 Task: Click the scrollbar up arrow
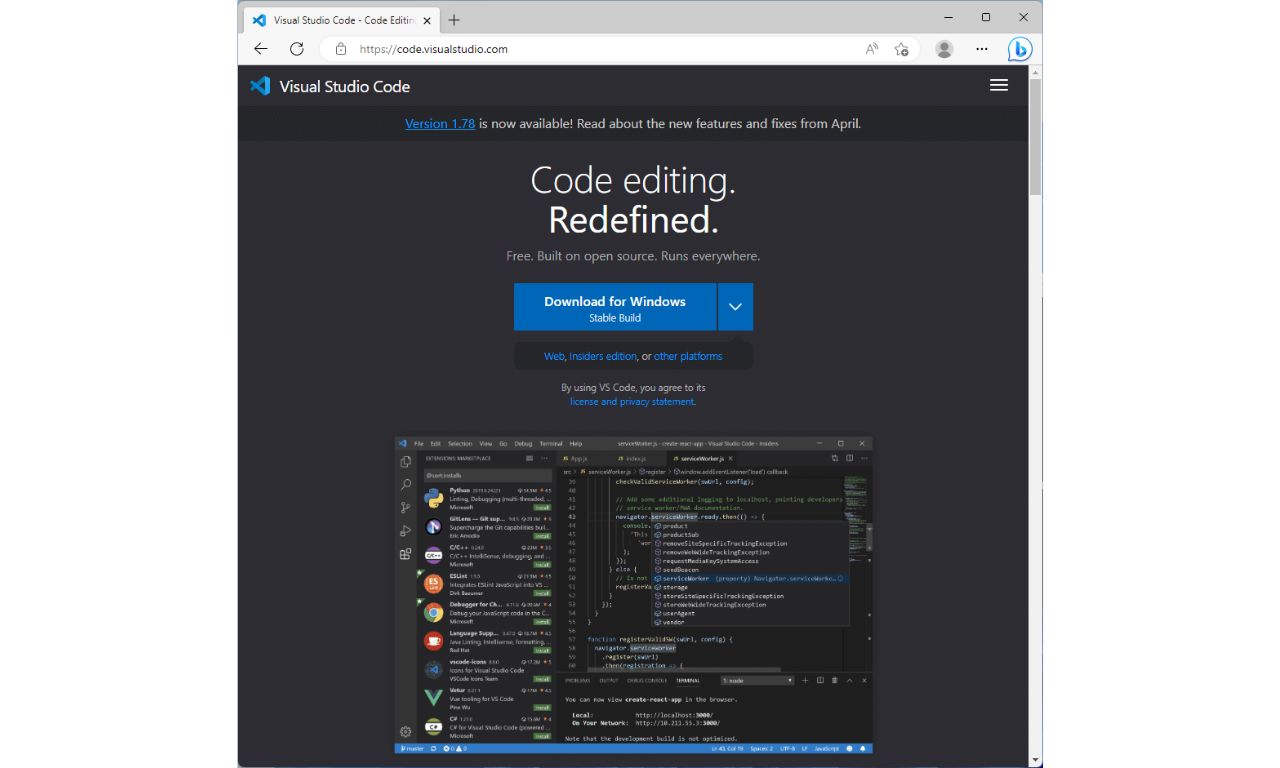(x=1035, y=72)
